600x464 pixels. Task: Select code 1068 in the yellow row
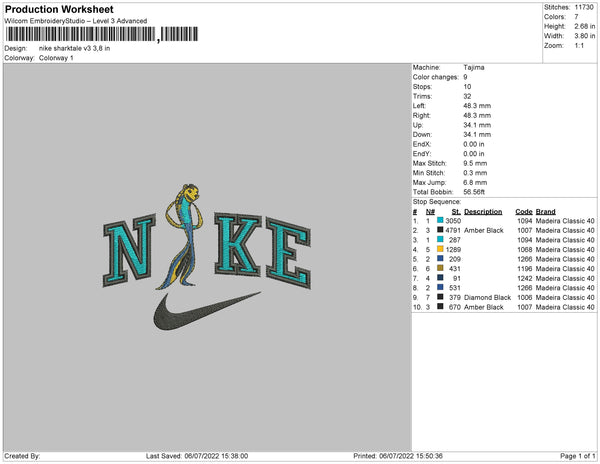525,249
